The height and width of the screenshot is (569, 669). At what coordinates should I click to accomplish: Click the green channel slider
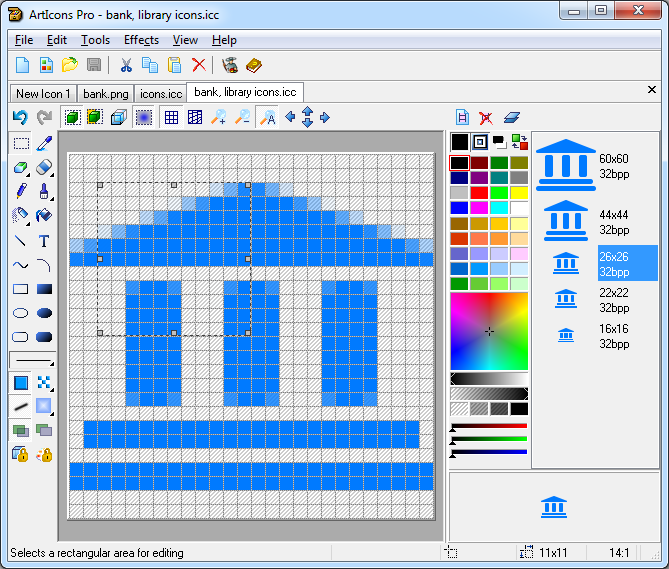coord(489,439)
